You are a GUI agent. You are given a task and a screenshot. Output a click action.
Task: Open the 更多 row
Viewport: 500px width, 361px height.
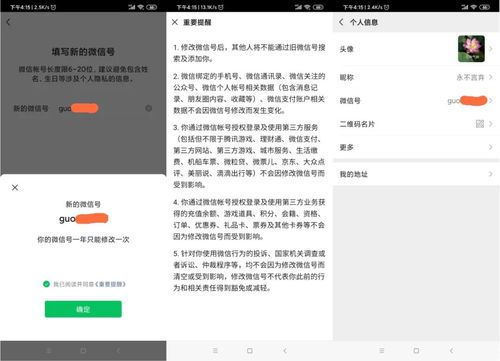point(416,147)
